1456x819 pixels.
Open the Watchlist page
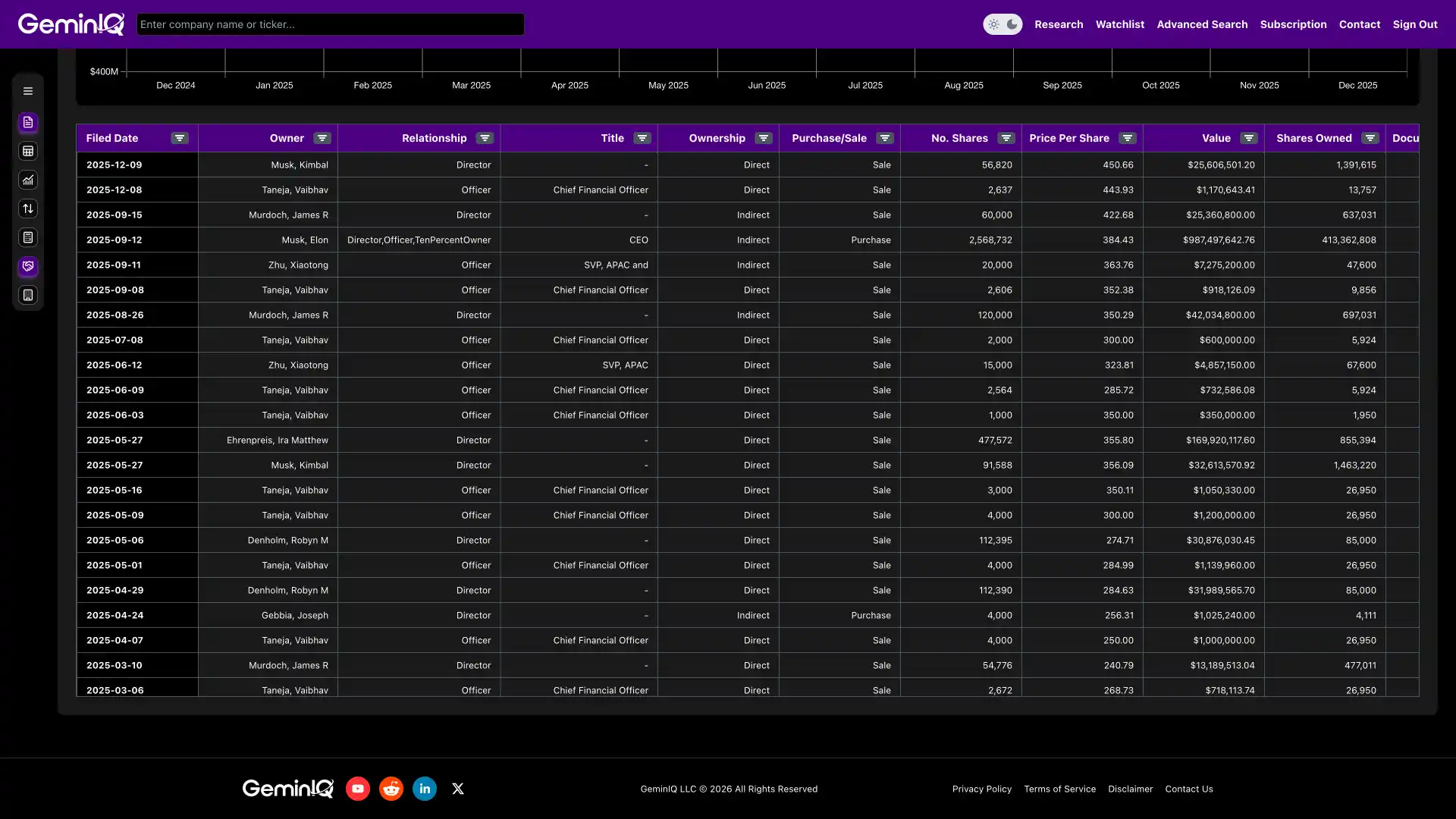point(1120,24)
